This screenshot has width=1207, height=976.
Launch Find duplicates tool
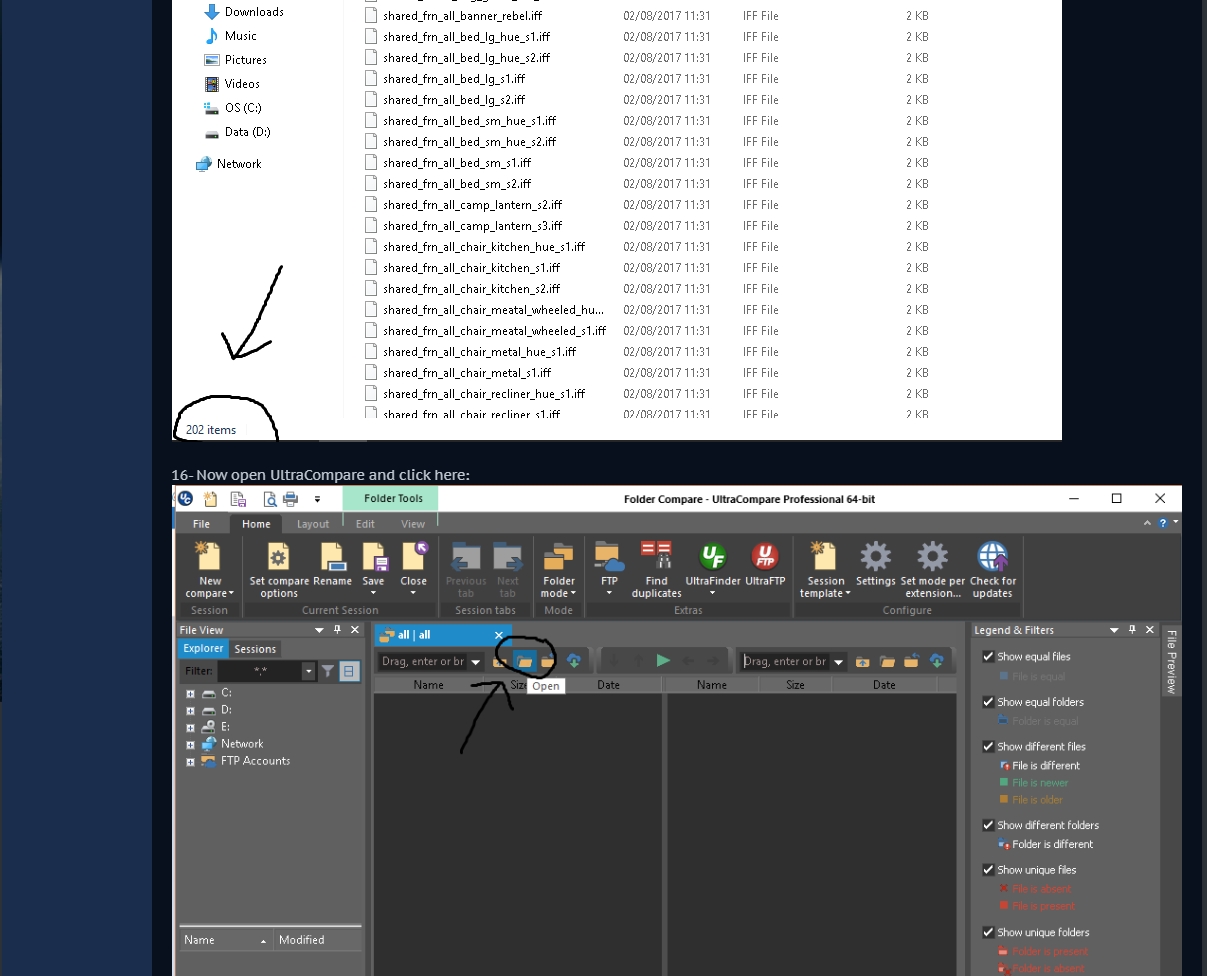657,570
